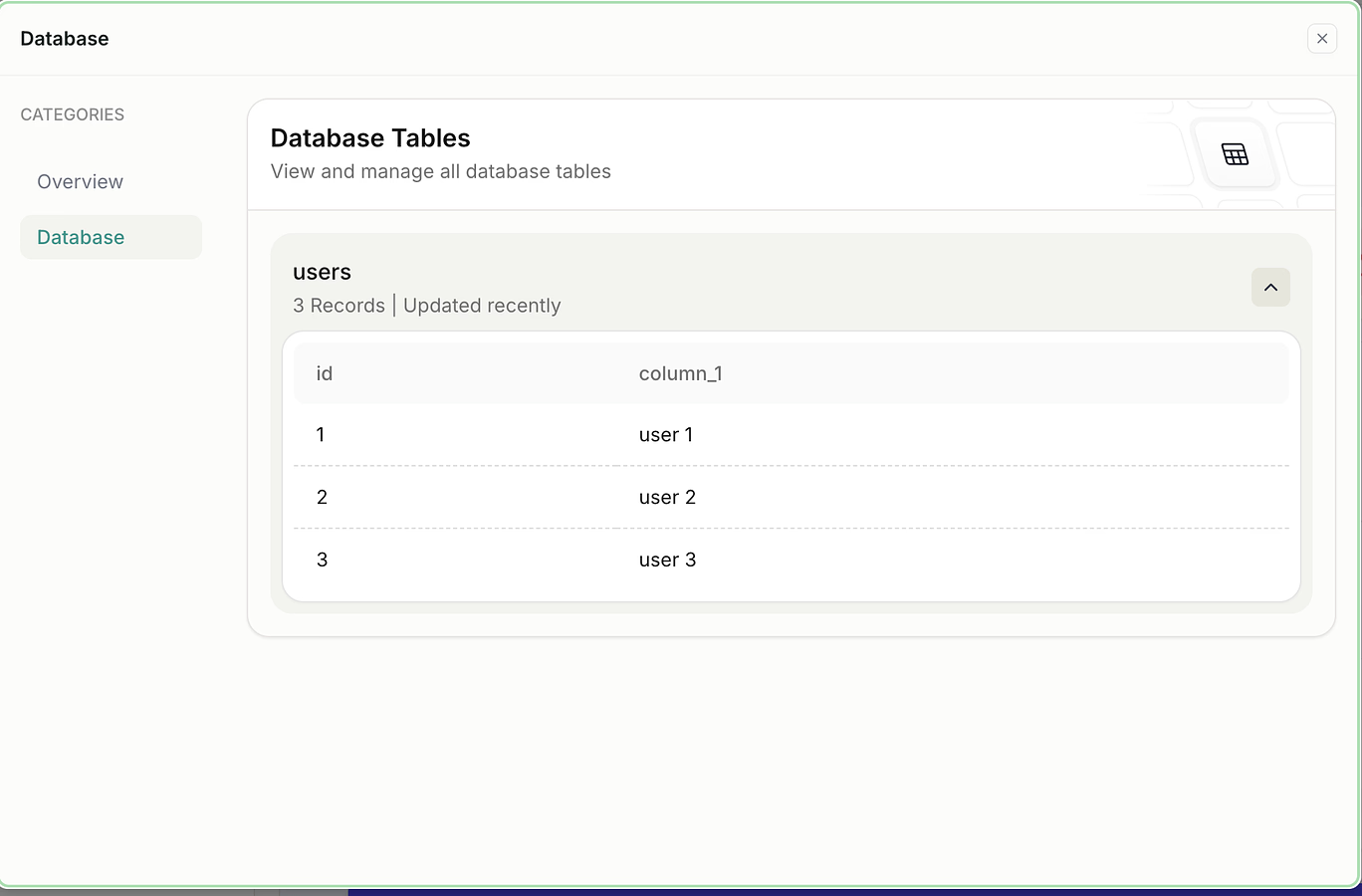Click the id cell of row 2
This screenshot has width=1362, height=896.
coord(322,498)
